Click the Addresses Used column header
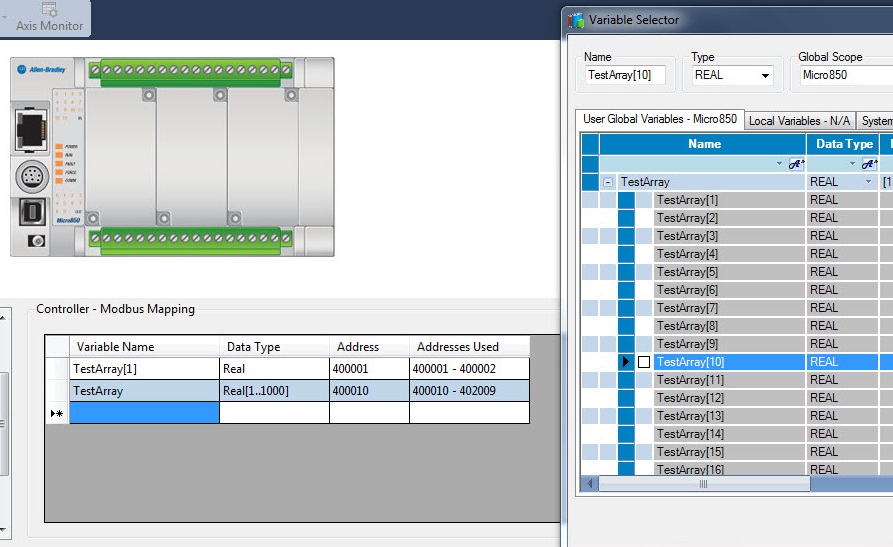Image resolution: width=893 pixels, height=547 pixels. (469, 346)
